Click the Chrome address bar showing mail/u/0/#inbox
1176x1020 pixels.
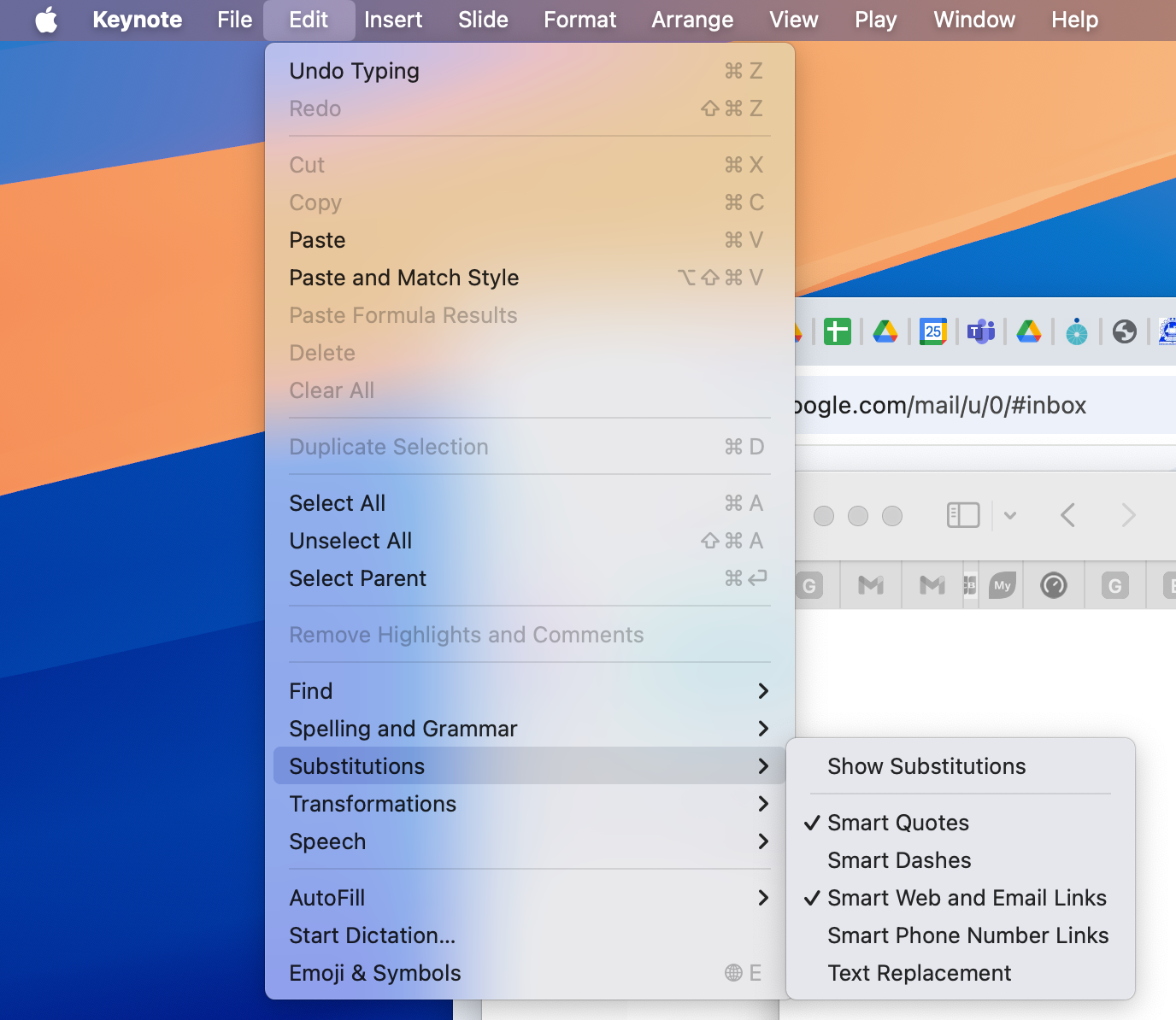click(985, 405)
